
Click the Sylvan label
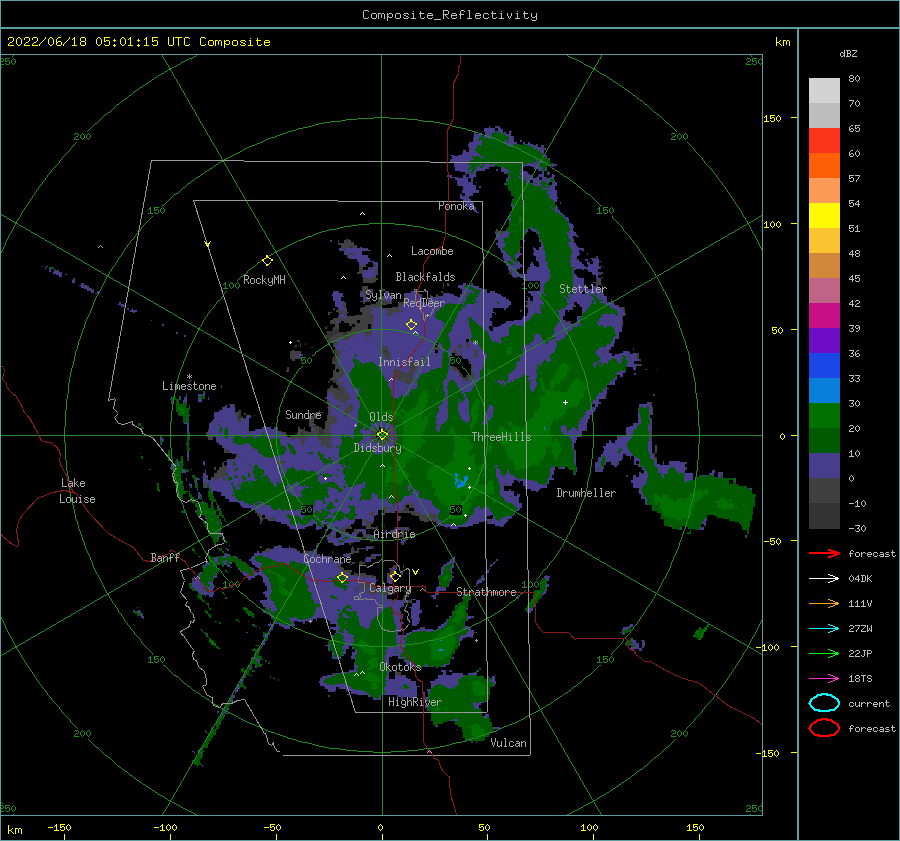383,295
